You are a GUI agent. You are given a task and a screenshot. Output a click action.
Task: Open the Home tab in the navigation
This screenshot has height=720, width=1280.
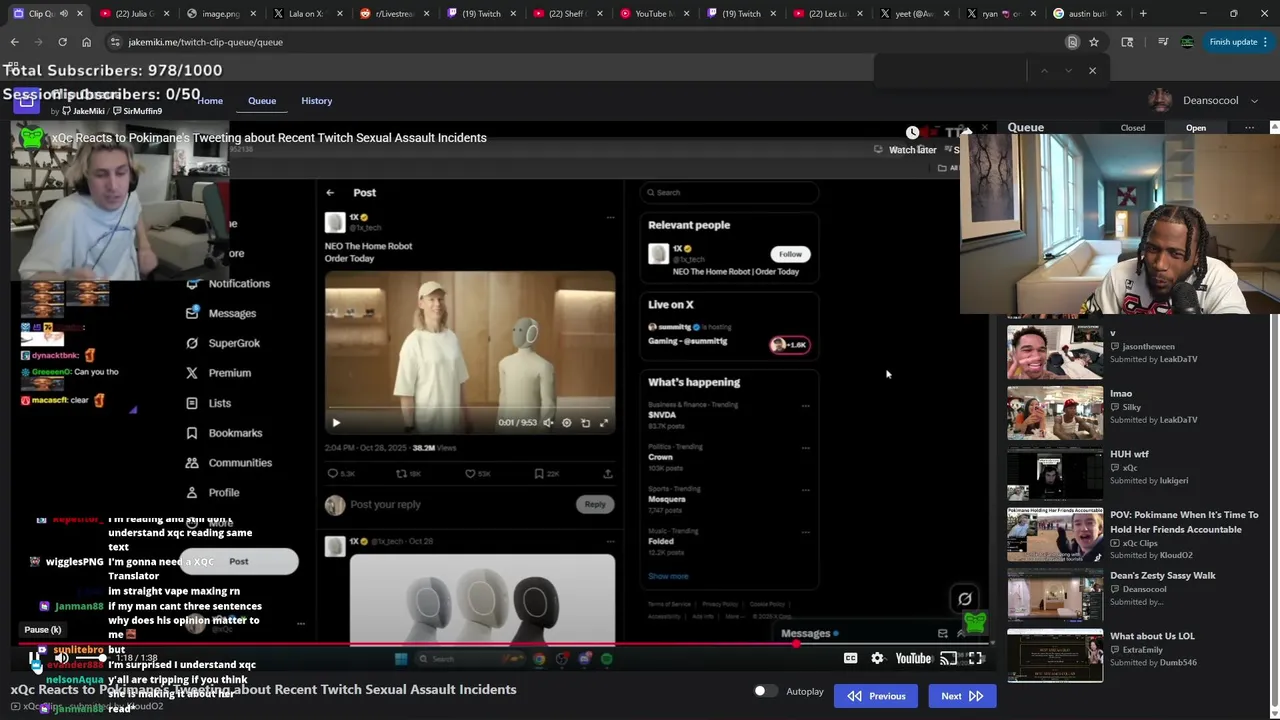click(x=210, y=101)
